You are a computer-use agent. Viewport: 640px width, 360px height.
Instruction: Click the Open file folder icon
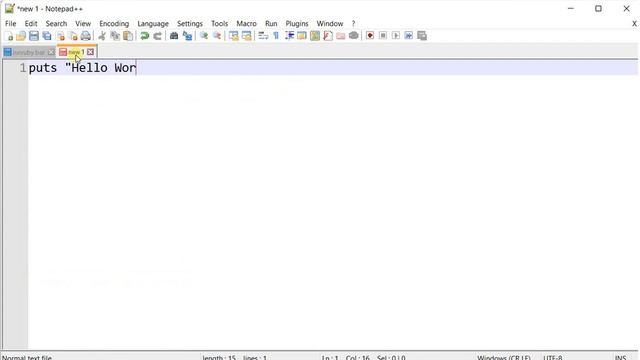point(21,36)
